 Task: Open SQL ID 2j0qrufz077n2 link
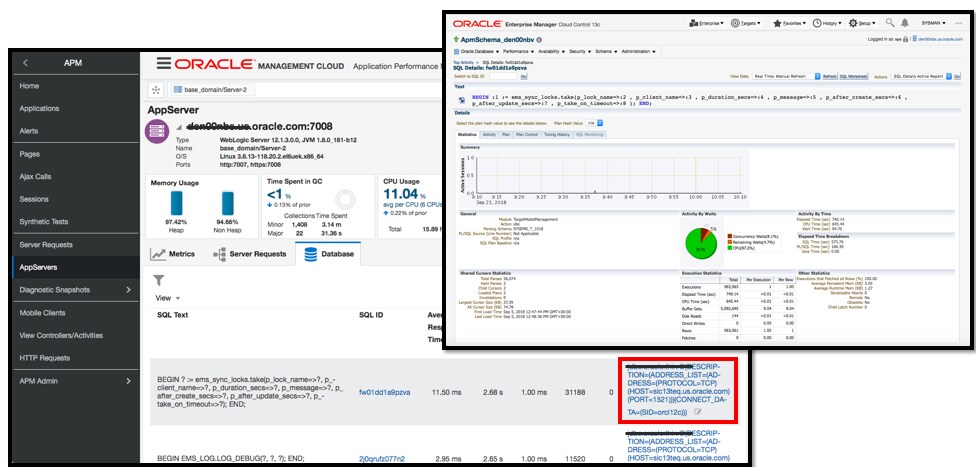(382, 459)
